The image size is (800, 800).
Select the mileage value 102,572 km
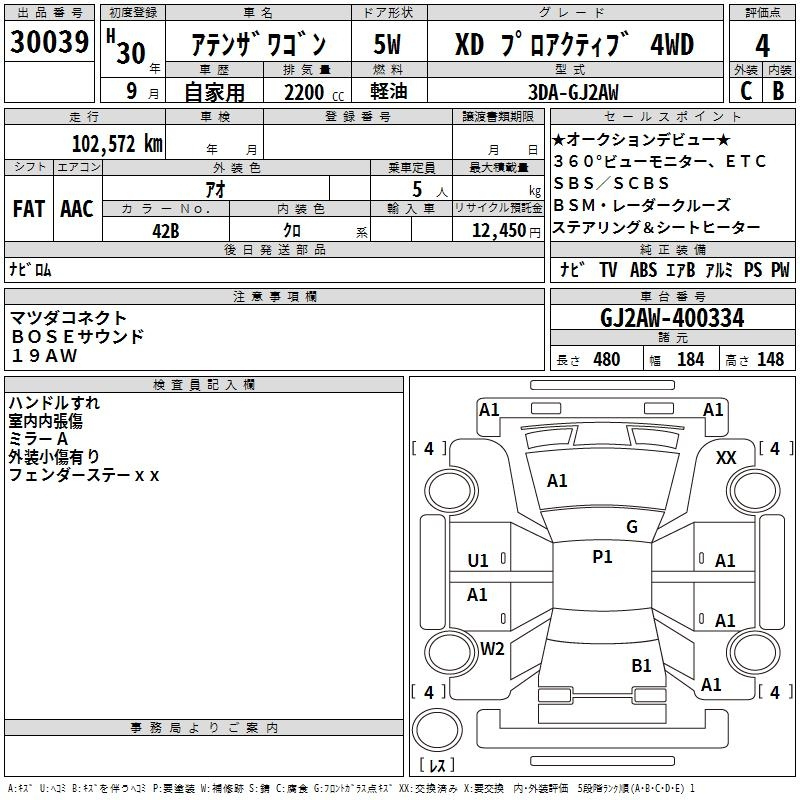(117, 142)
